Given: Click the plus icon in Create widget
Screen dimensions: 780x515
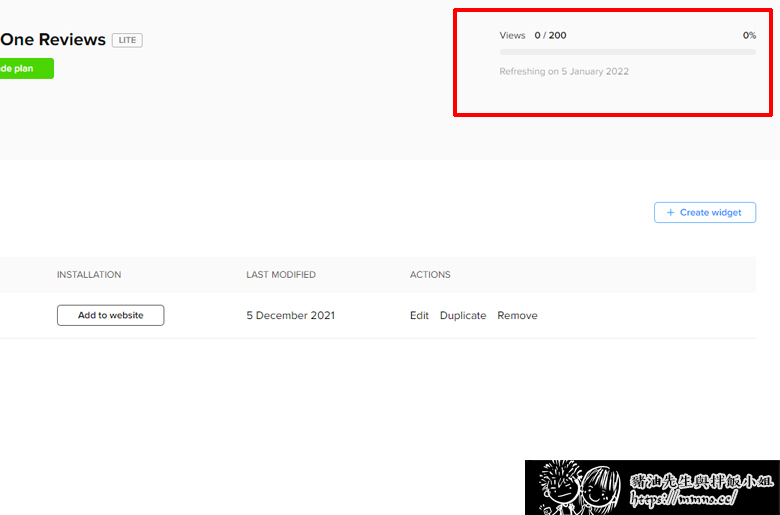Looking at the screenshot, I should point(670,212).
